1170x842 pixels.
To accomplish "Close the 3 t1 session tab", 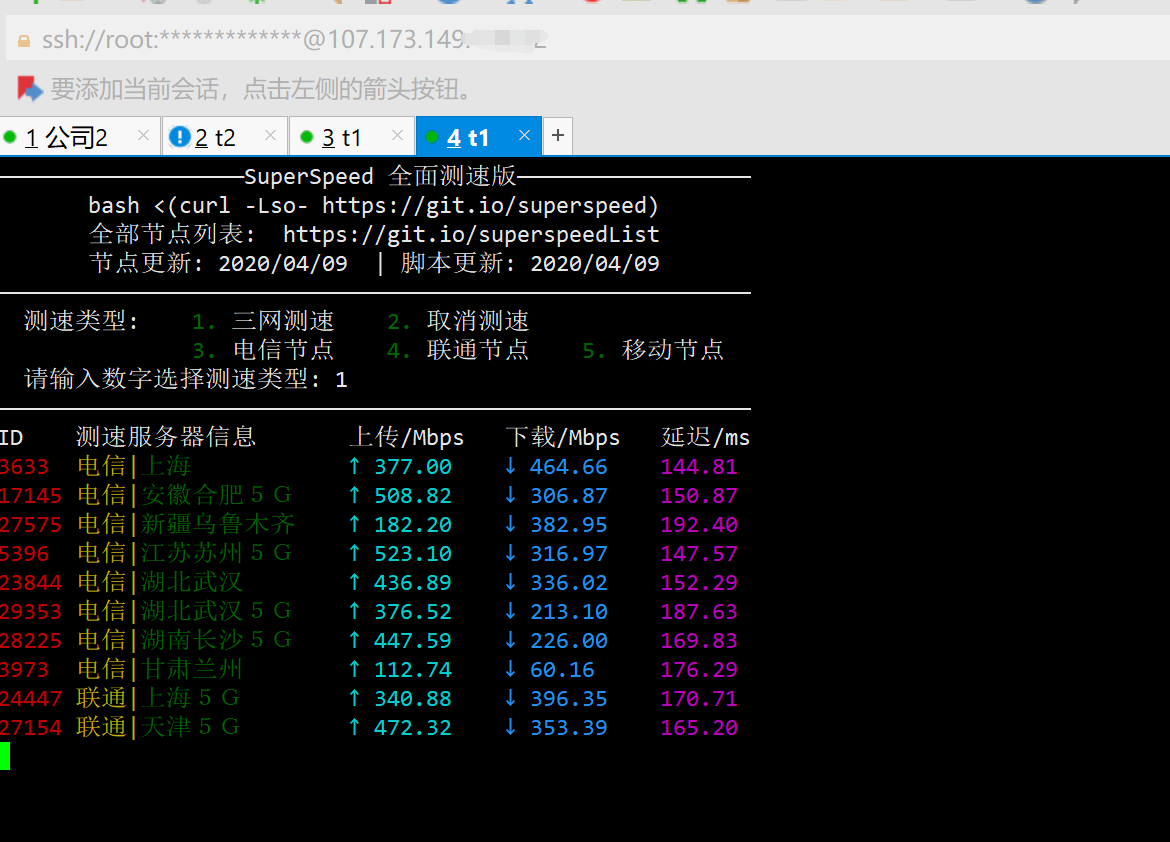I will click(x=397, y=136).
